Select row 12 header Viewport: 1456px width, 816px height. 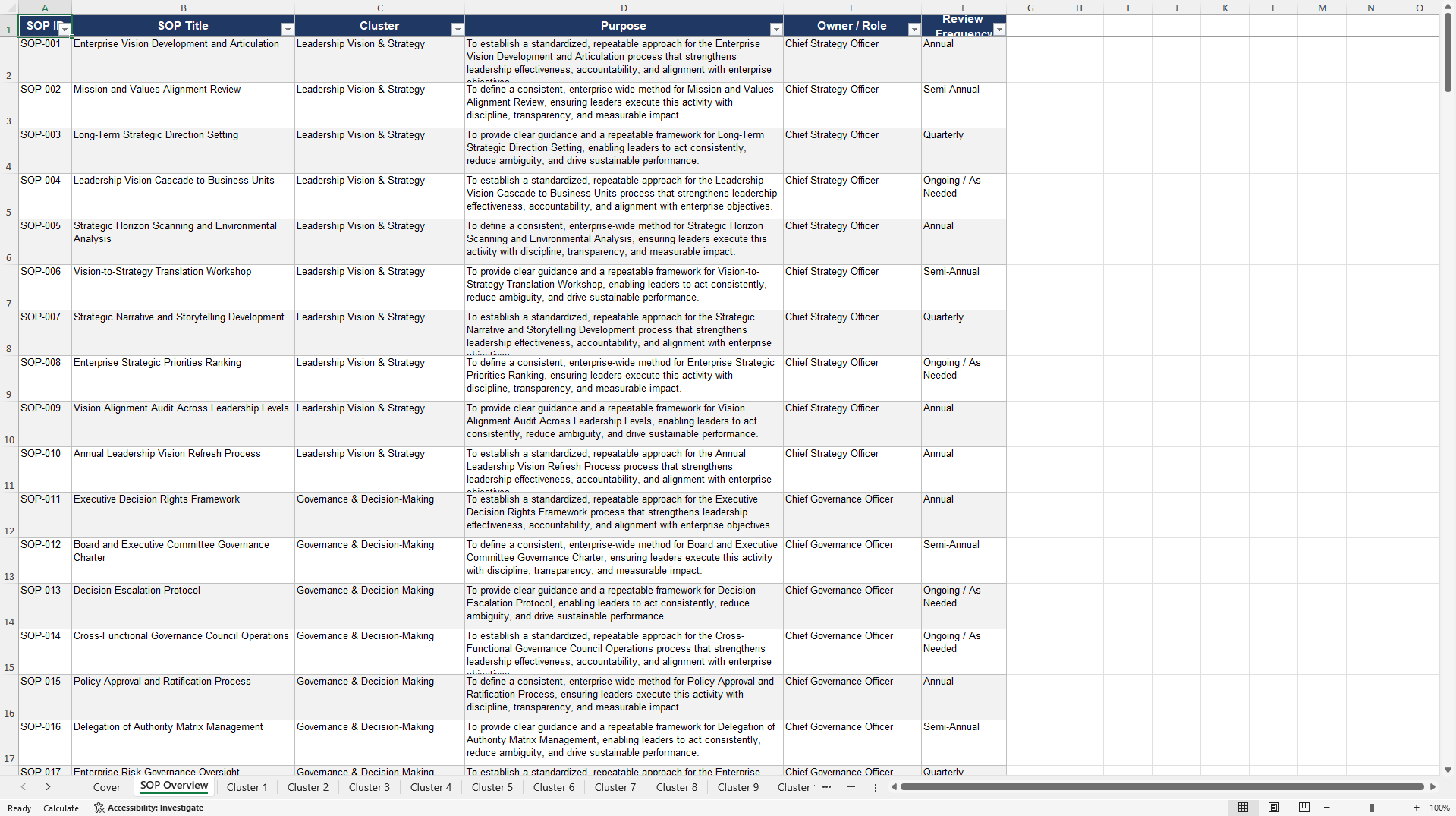(9, 515)
